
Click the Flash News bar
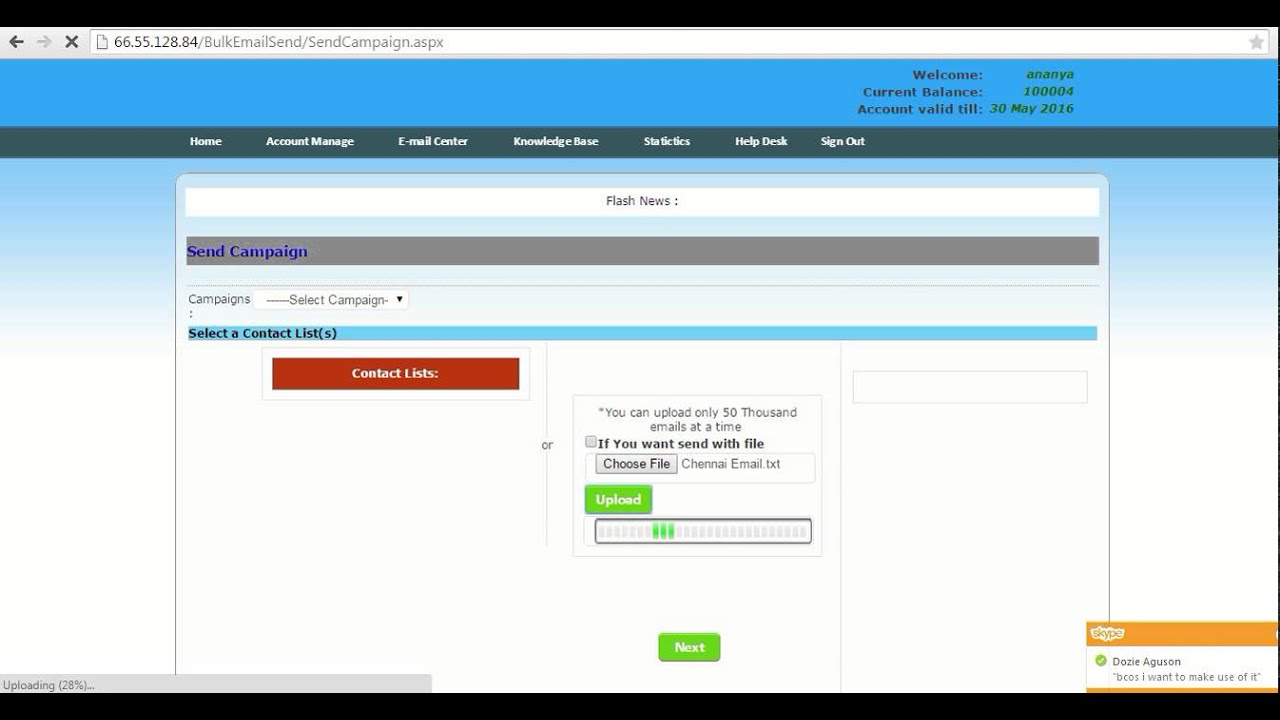point(642,201)
